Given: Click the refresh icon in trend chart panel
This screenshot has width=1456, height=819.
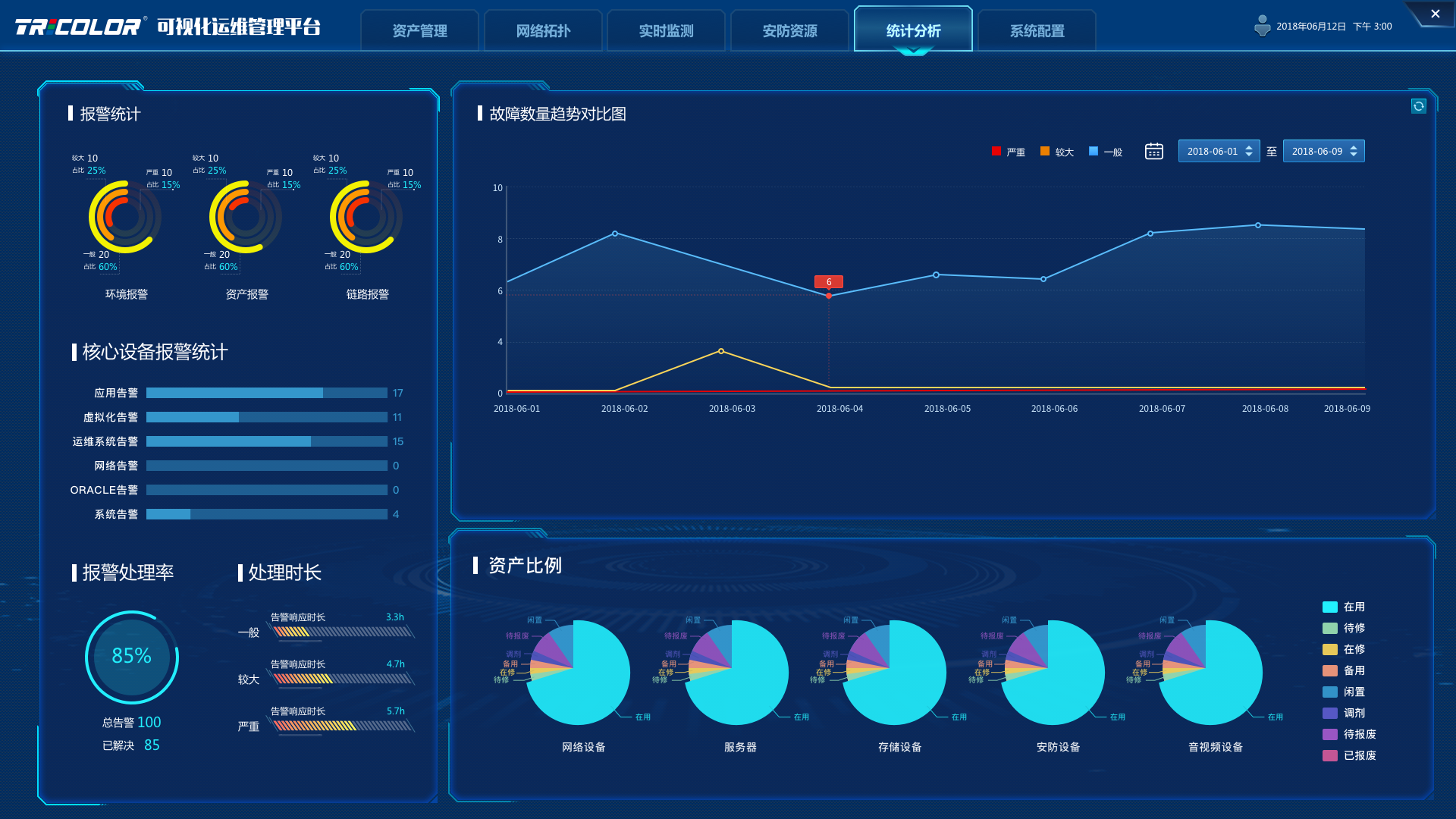Looking at the screenshot, I should 1419,106.
